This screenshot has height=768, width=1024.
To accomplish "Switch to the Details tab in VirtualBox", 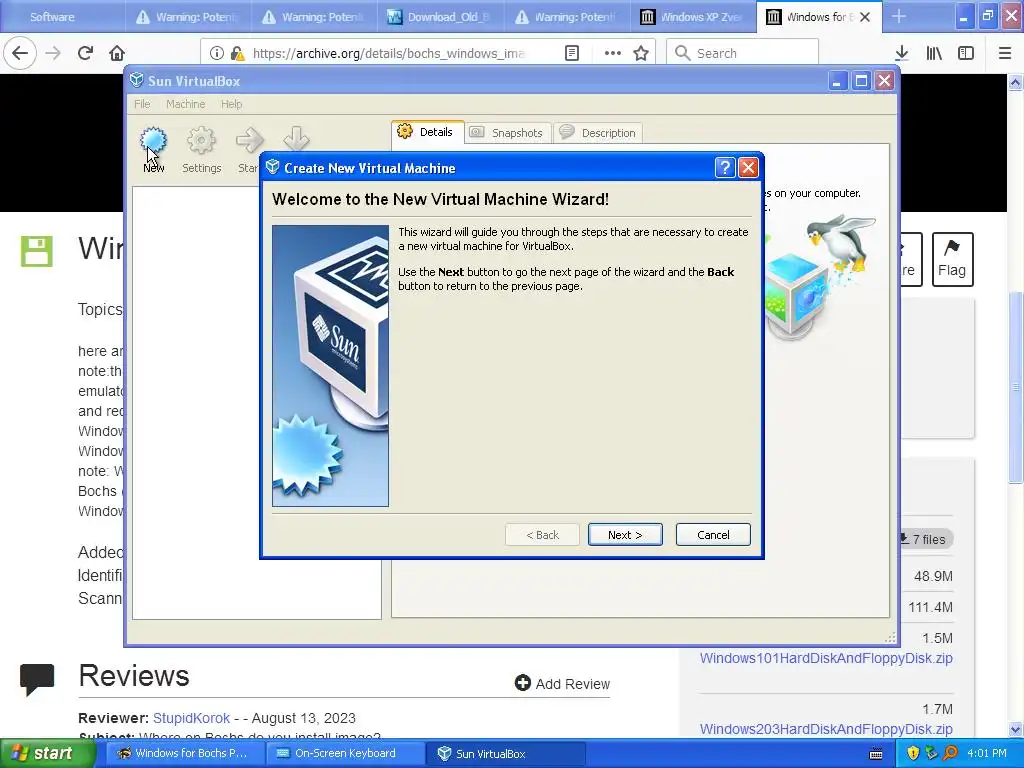I will [427, 132].
